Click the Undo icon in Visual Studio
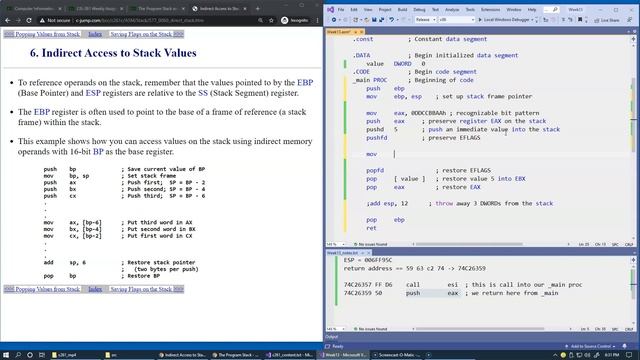Viewport: 640px width, 360px height. pos(391,20)
